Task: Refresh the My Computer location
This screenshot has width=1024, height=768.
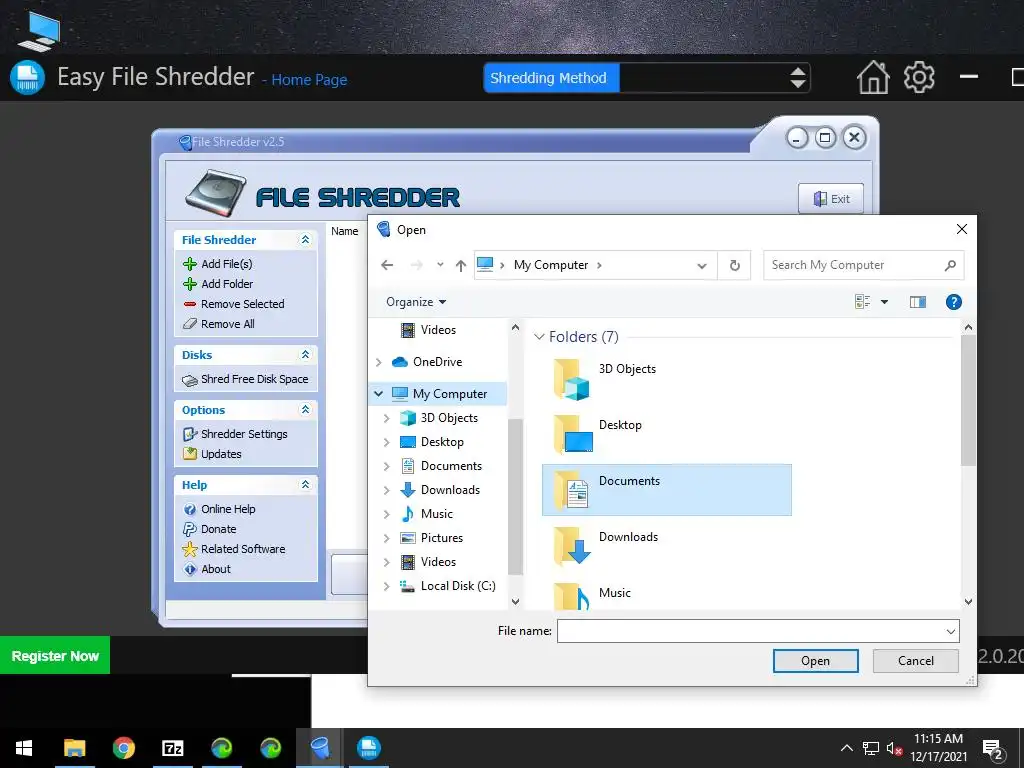Action: (735, 265)
